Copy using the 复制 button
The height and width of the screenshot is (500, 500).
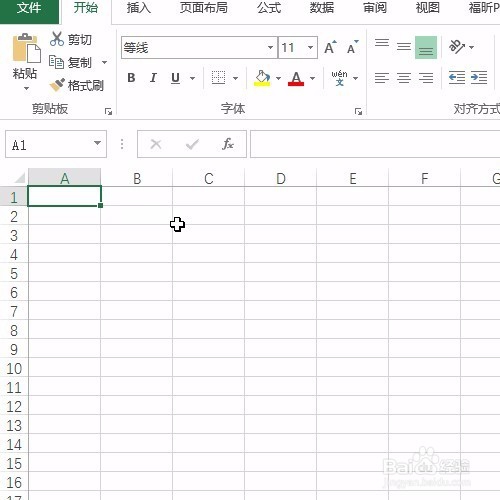pos(71,62)
